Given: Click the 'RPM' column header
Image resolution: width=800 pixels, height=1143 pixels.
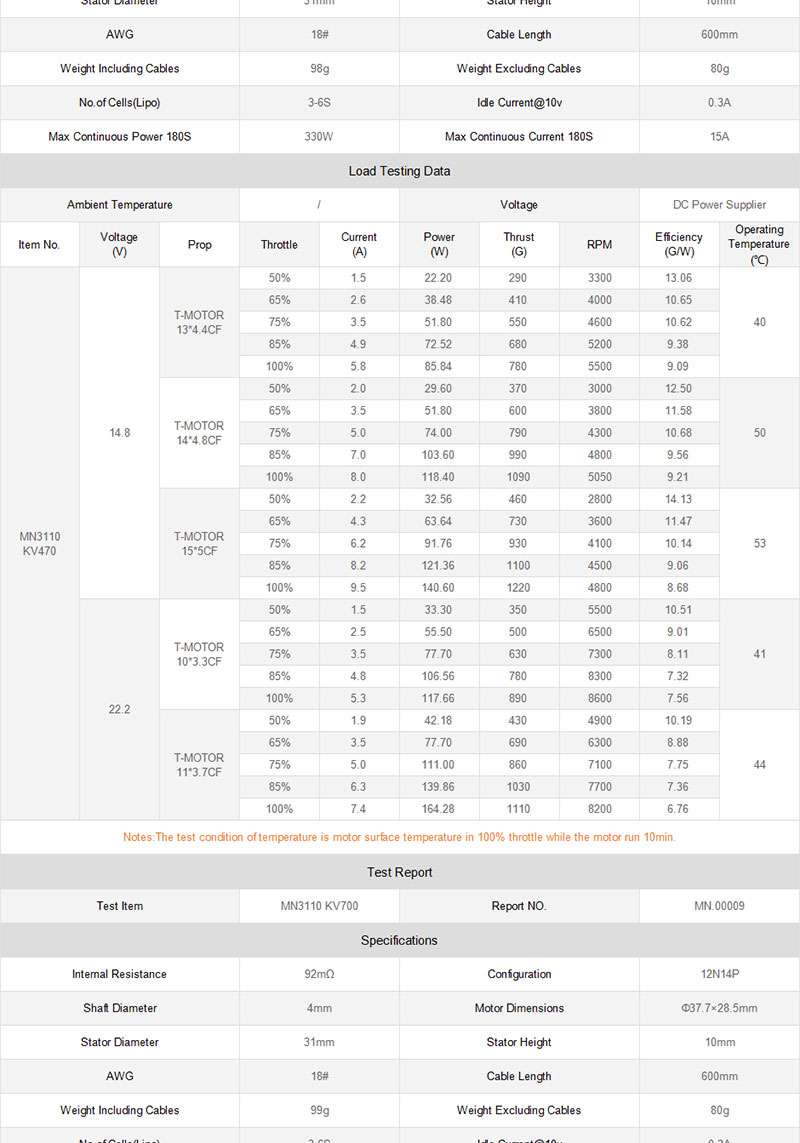Looking at the screenshot, I should 599,245.
